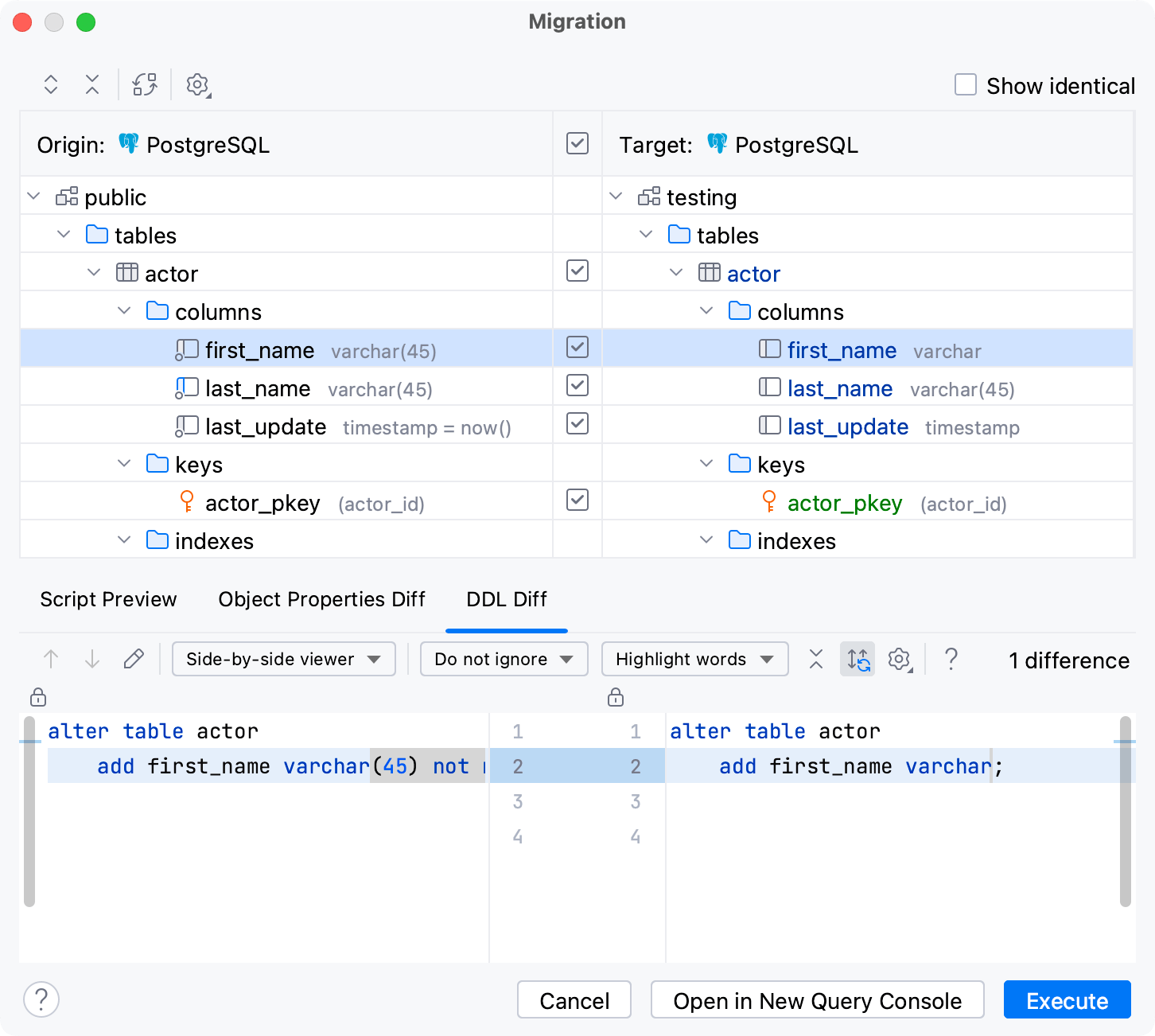
Task: Click the right diff pane vertical scrollbar
Action: [x=1125, y=812]
